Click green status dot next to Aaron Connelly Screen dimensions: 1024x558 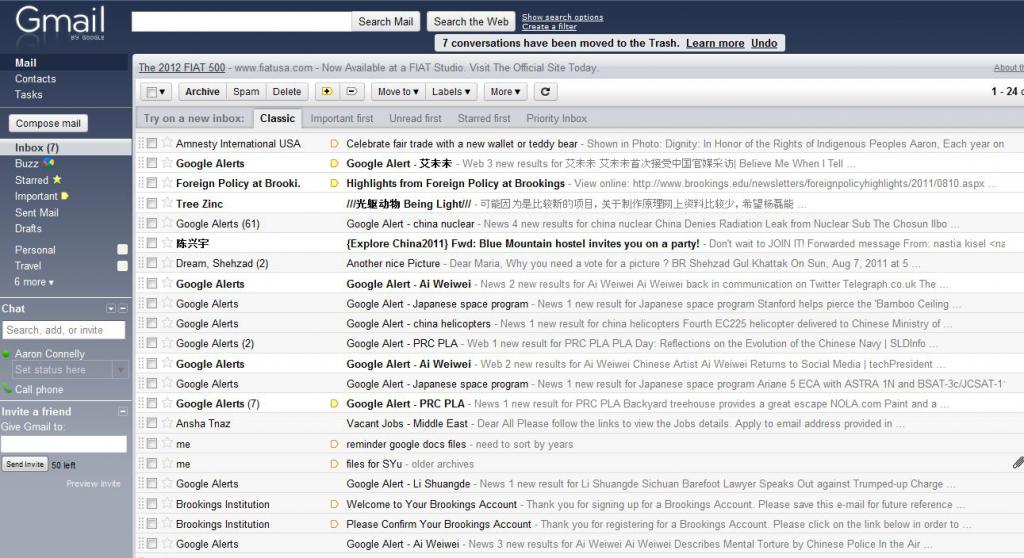point(6,354)
